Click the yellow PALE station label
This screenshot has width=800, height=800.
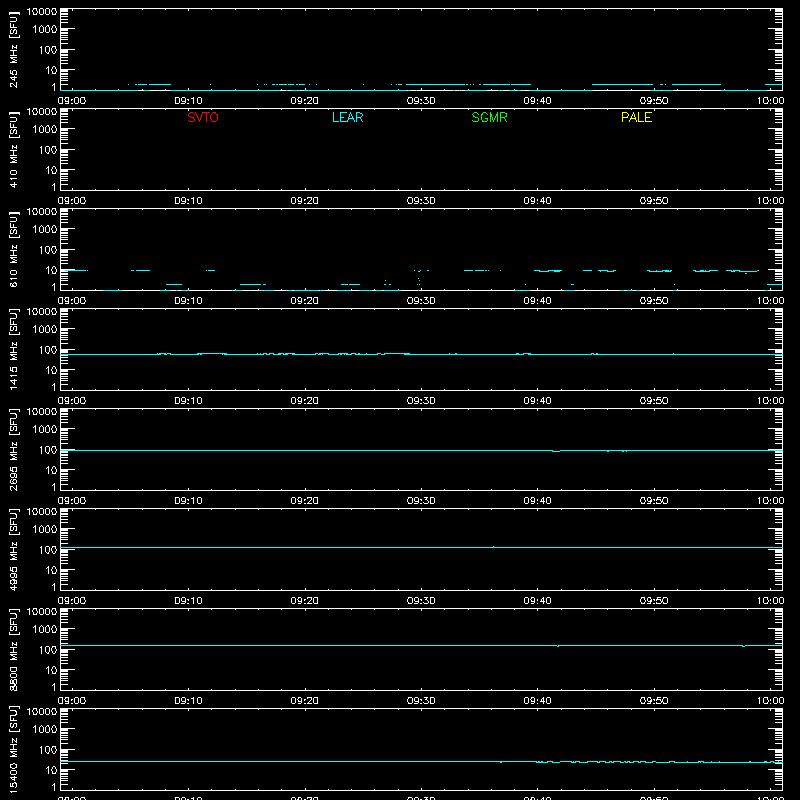pos(636,117)
